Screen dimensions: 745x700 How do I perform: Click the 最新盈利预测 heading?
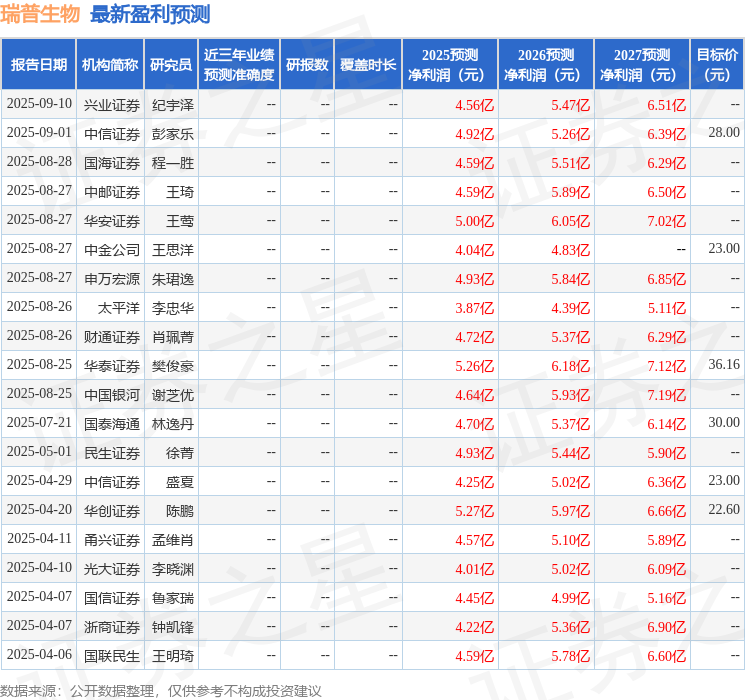coord(150,14)
